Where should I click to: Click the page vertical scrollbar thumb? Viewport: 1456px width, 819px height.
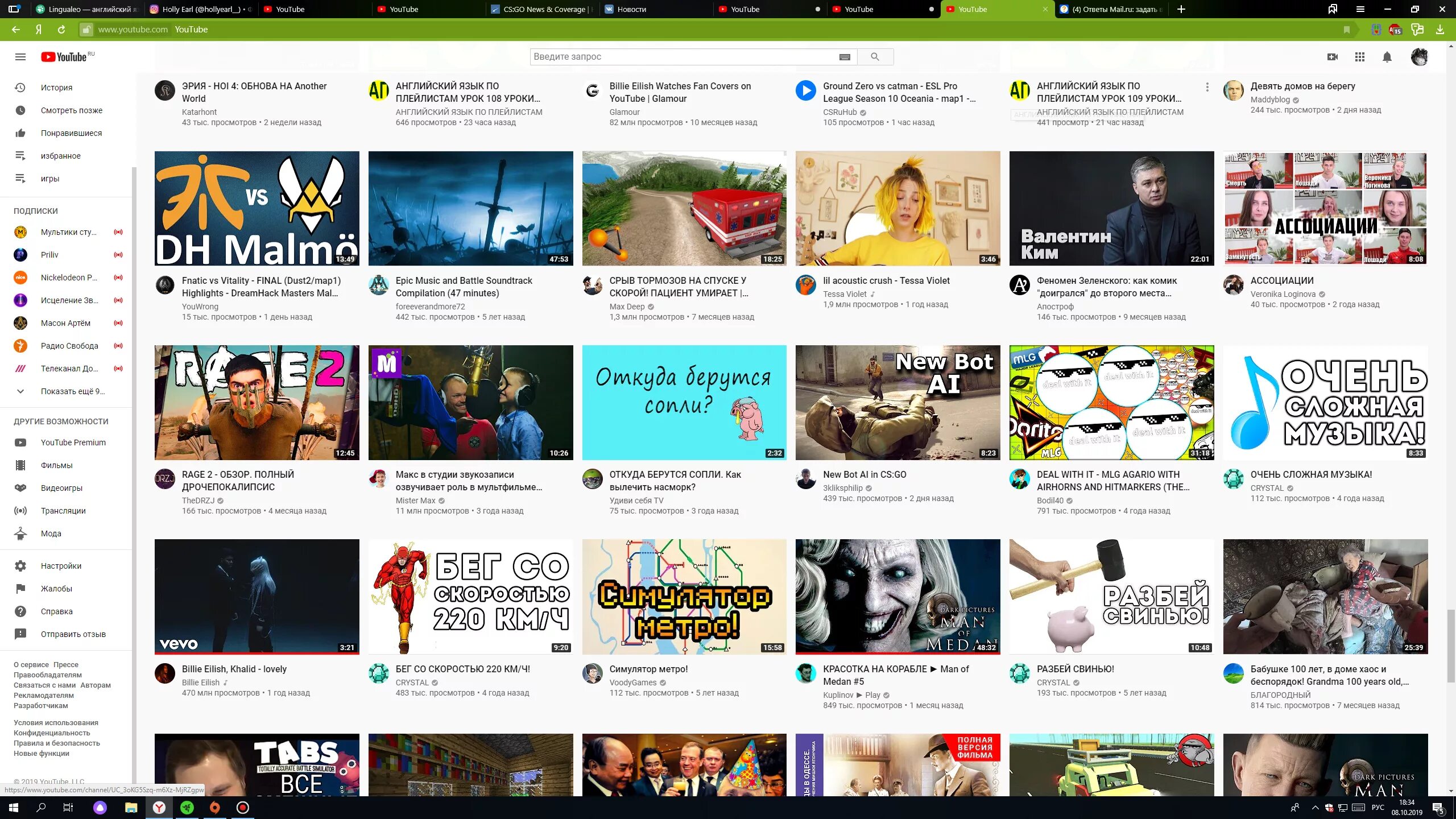[1451, 646]
